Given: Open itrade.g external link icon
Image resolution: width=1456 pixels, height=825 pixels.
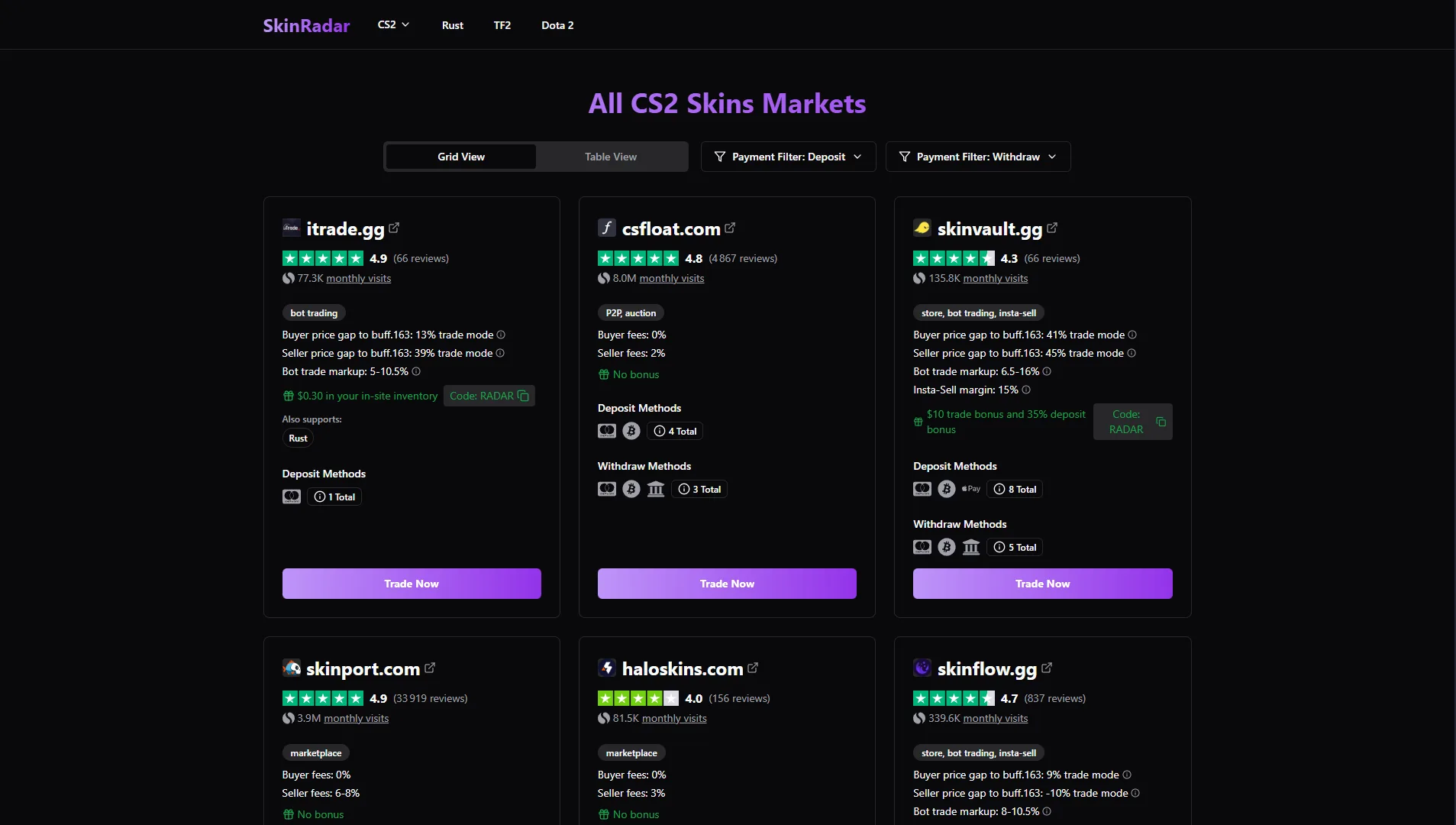Looking at the screenshot, I should [394, 228].
